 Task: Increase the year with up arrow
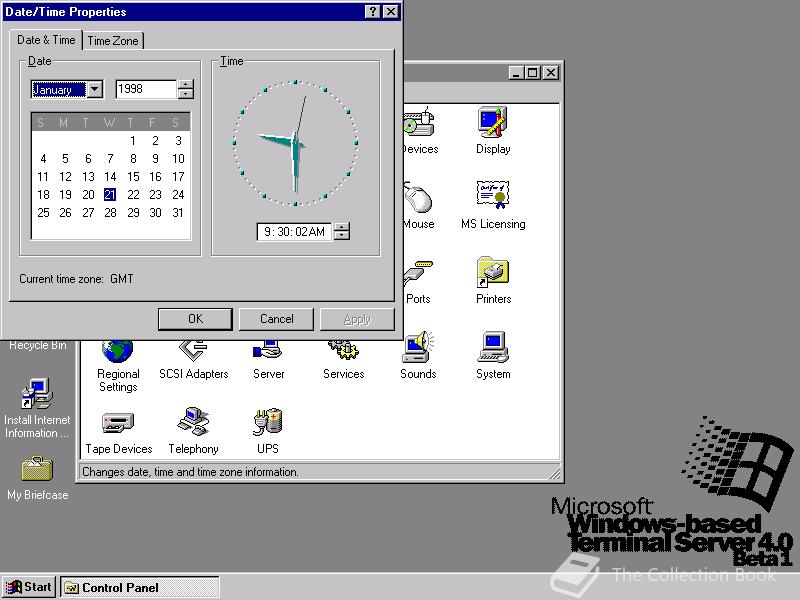click(186, 85)
